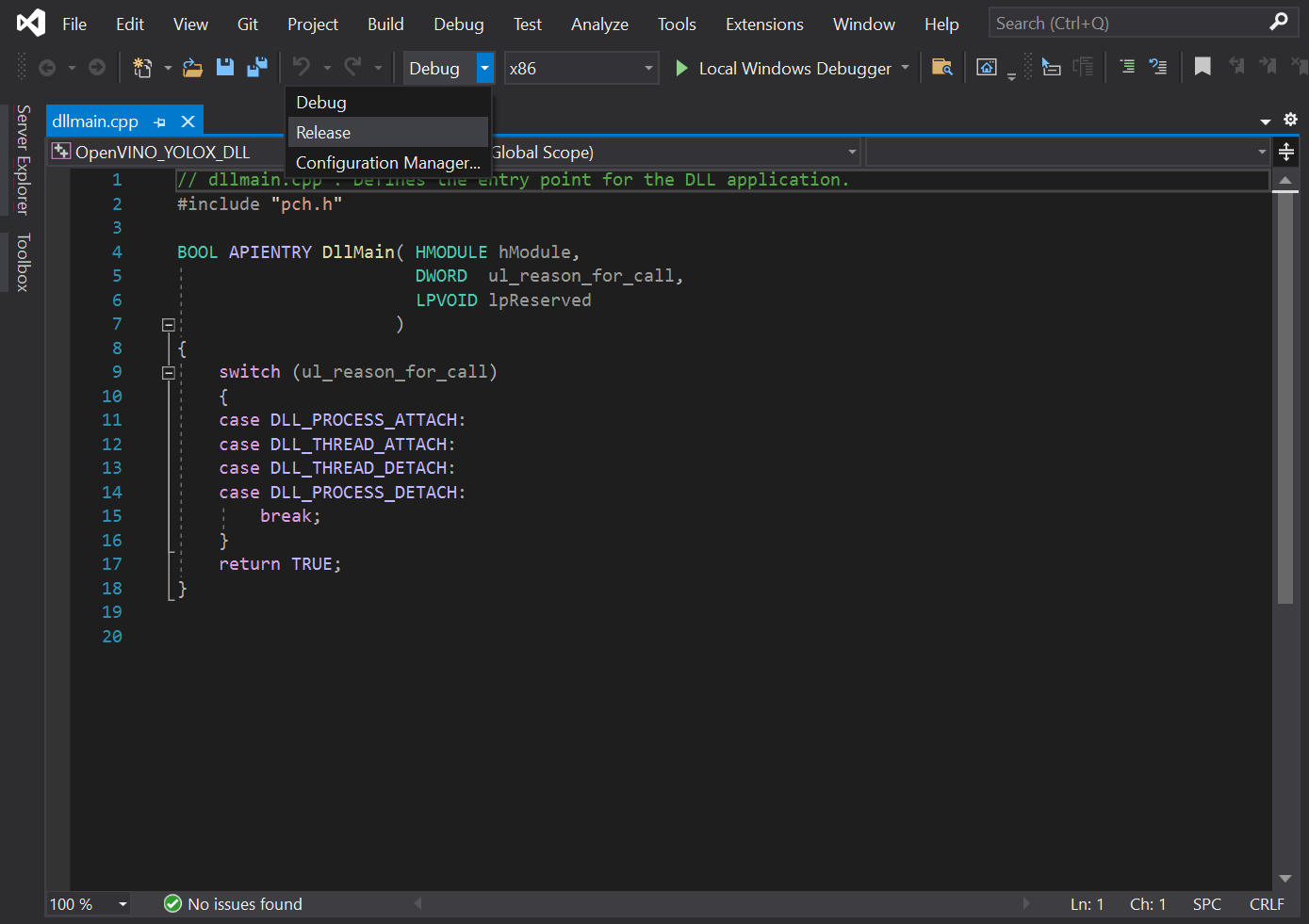
Task: Click the Open File folder icon
Action: point(192,68)
